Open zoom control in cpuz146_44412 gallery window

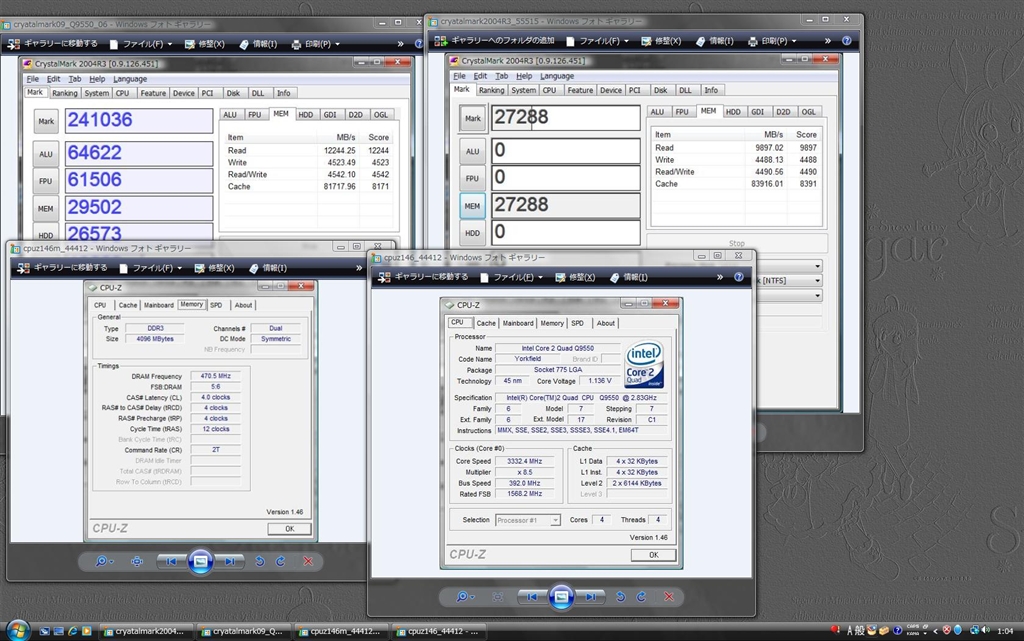464,597
